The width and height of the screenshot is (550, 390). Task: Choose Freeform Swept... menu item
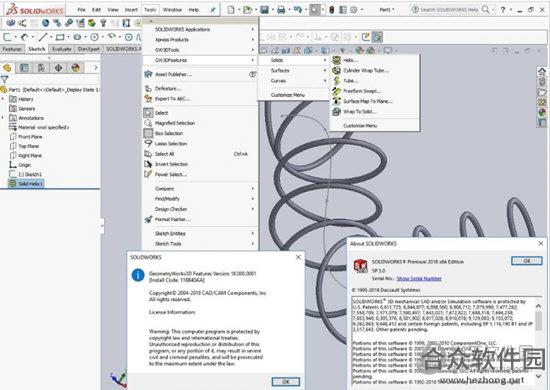click(375, 91)
